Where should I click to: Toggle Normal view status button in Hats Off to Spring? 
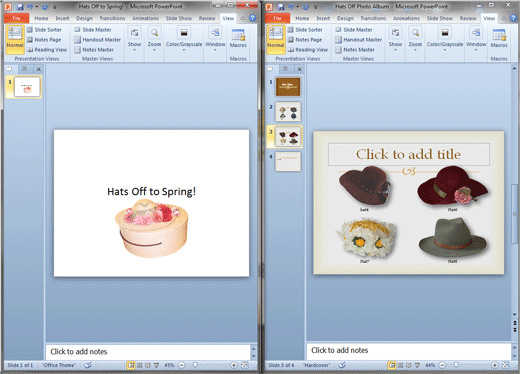pyautogui.click(x=131, y=365)
